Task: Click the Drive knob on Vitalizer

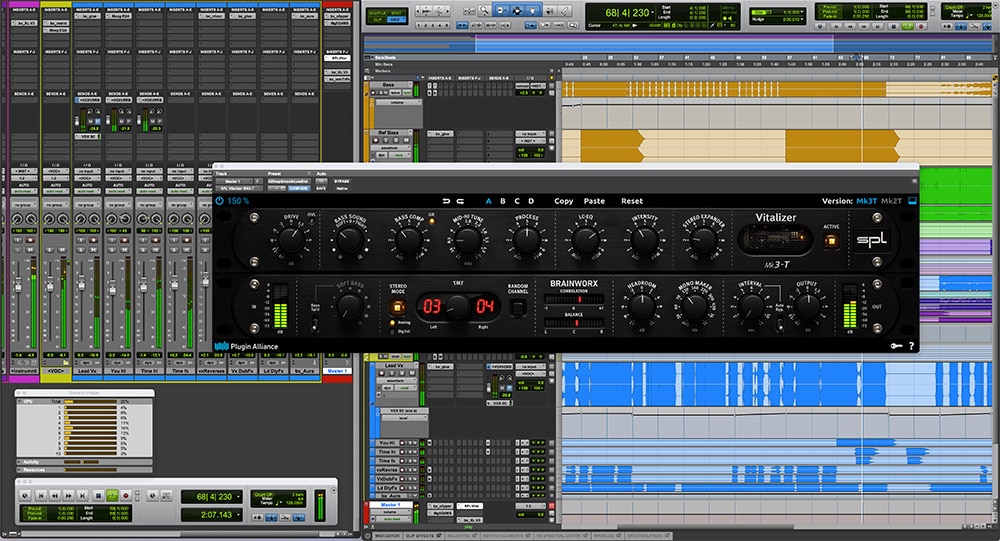Action: coord(290,241)
